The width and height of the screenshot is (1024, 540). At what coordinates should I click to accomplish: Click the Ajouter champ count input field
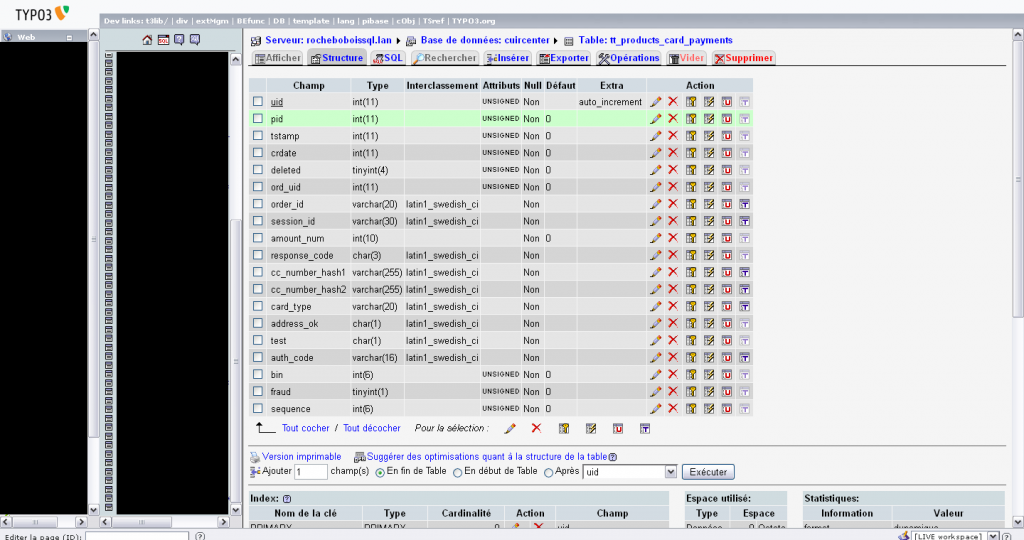311,471
